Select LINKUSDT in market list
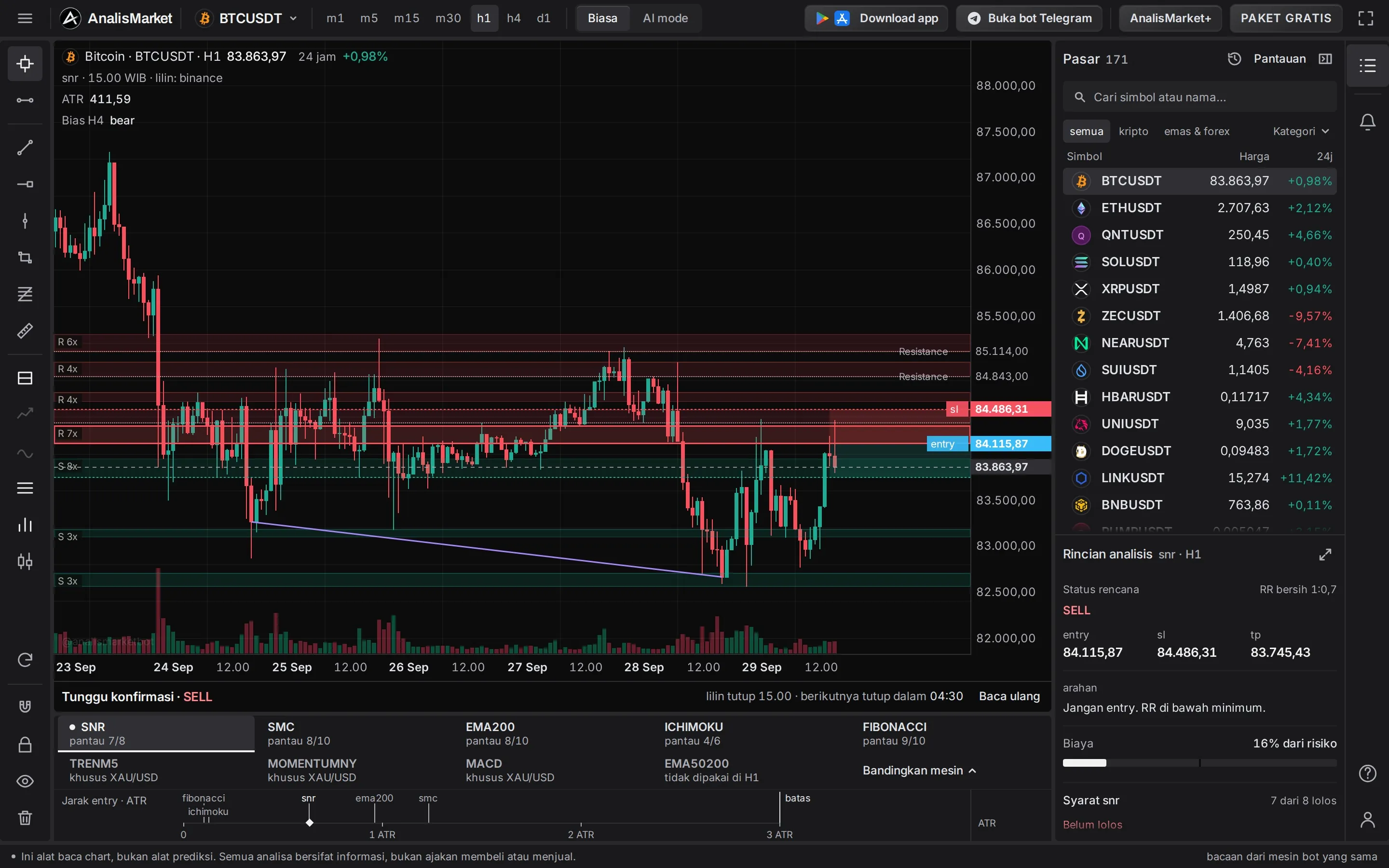 1199,478
